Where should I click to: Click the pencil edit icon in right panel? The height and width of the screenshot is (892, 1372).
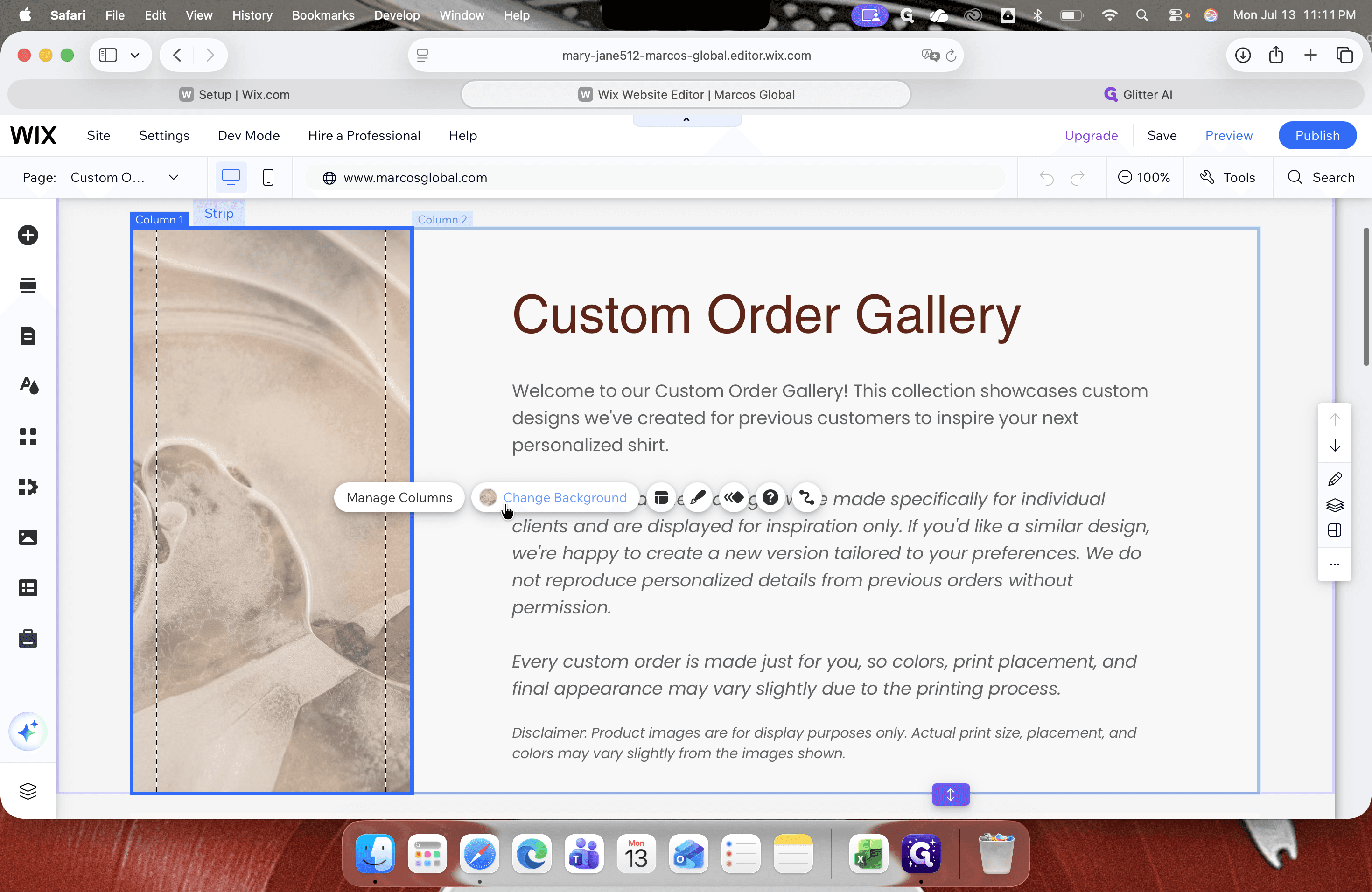(1335, 480)
